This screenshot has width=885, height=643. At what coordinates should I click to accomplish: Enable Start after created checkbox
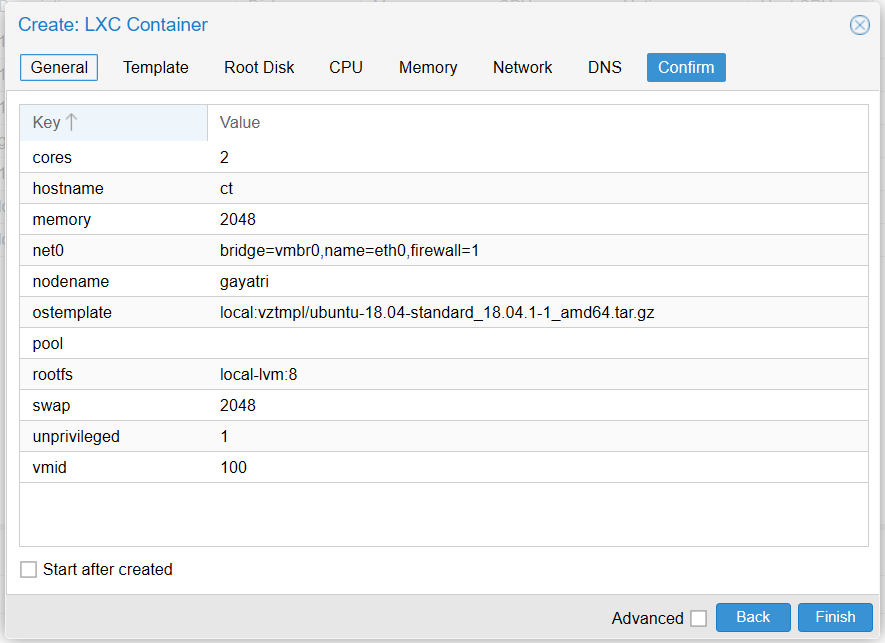pos(28,569)
